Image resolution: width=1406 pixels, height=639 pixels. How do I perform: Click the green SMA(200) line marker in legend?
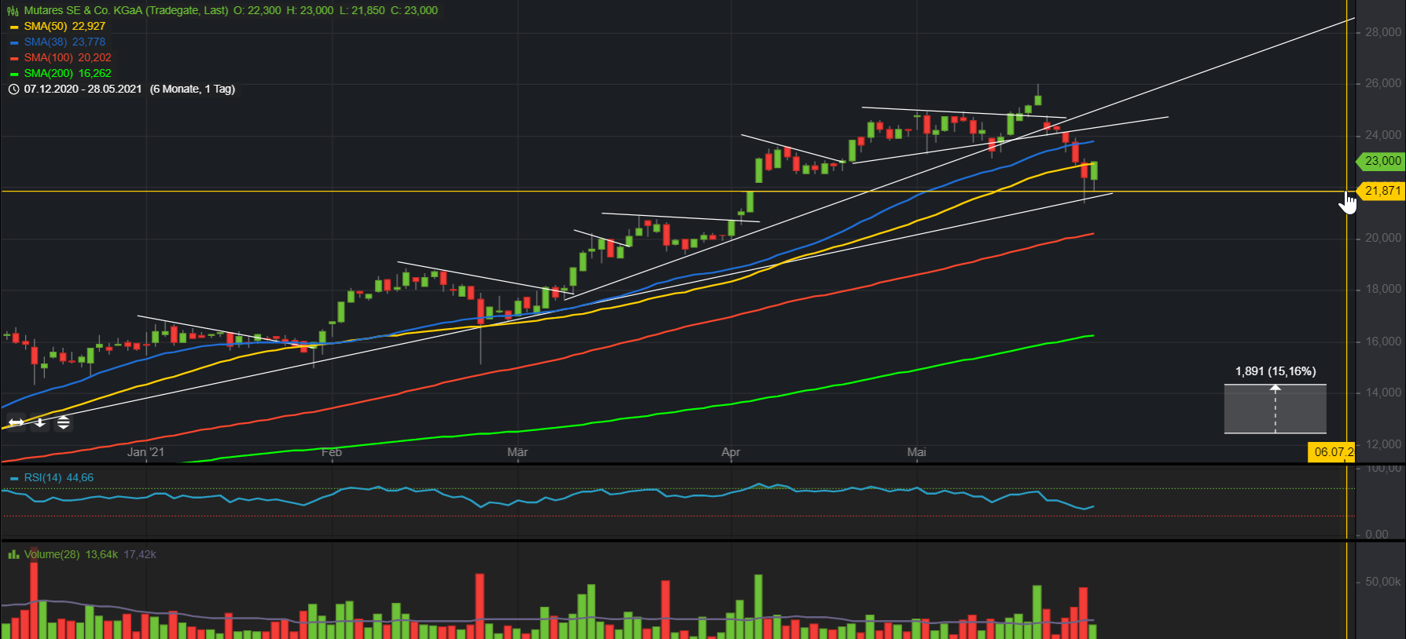(13, 73)
